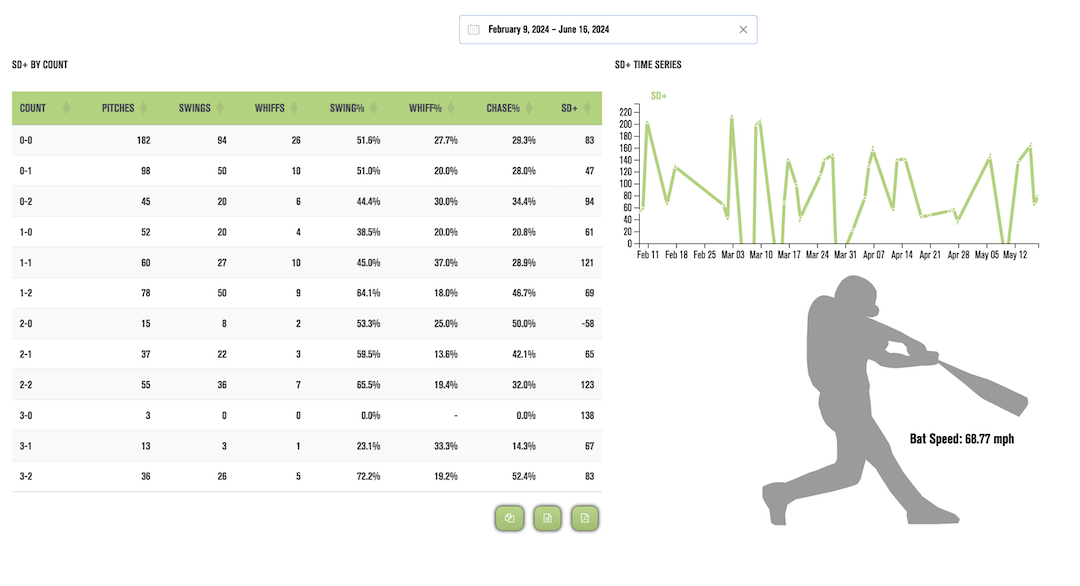Select the 0-0 count row
Screen dimensions: 1080x586
tap(307, 140)
